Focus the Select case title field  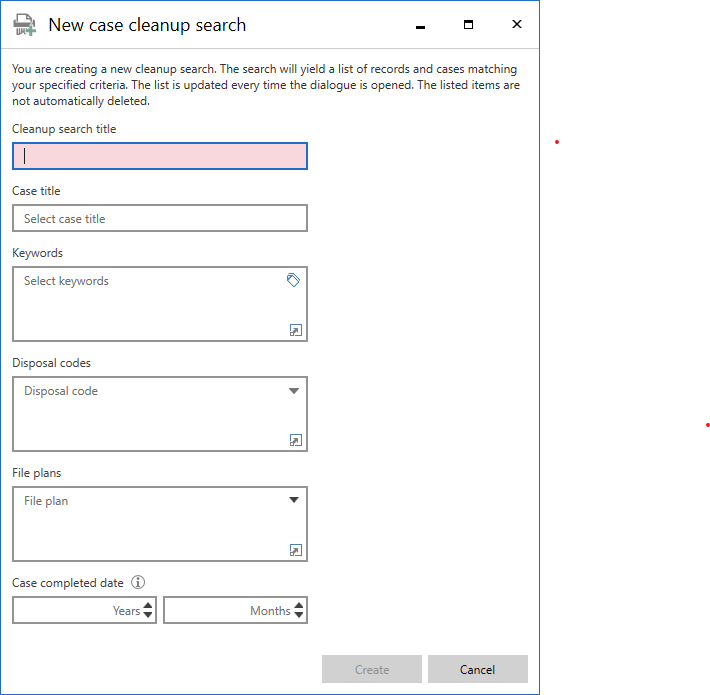tap(160, 218)
